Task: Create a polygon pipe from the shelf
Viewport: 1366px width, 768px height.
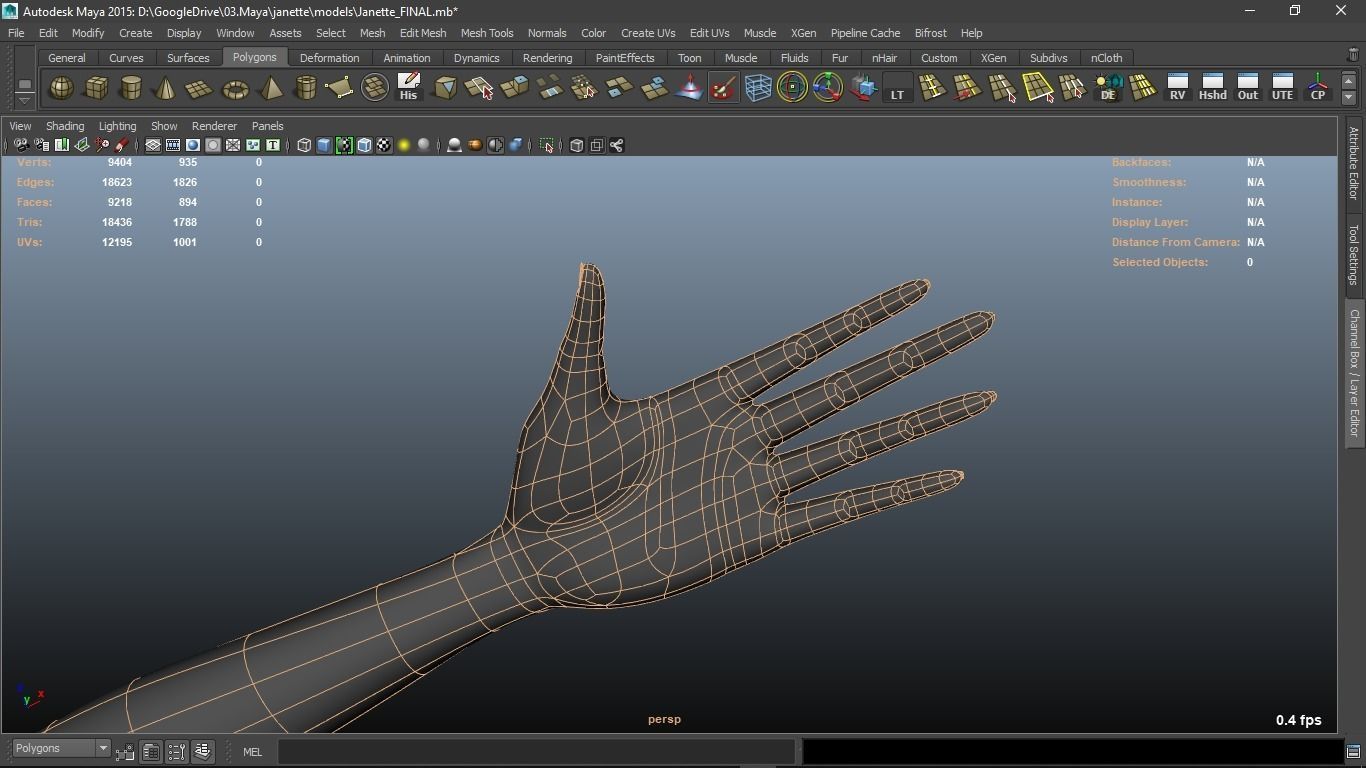Action: pyautogui.click(x=305, y=88)
